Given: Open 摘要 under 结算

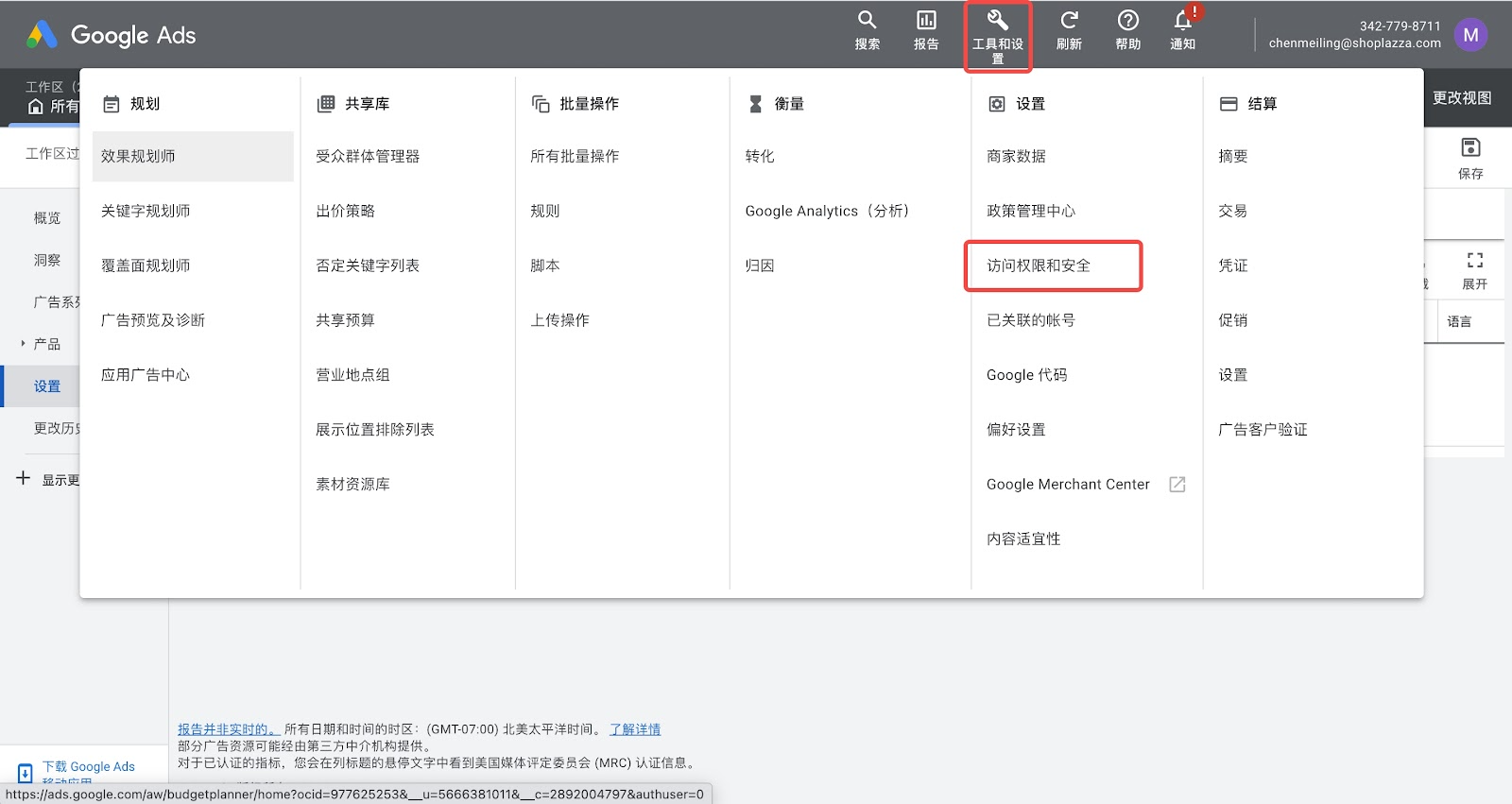Looking at the screenshot, I should tap(1233, 156).
